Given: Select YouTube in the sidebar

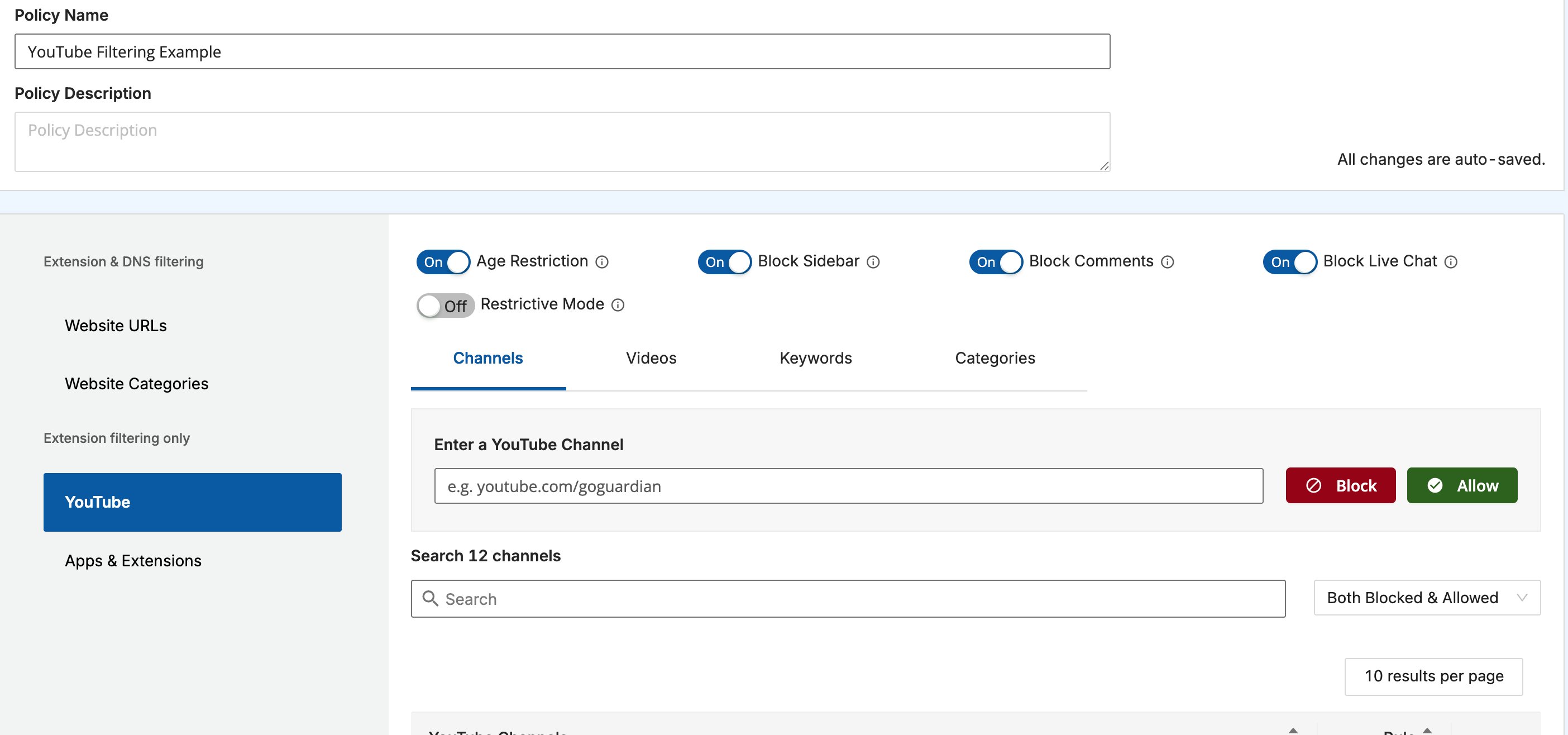Looking at the screenshot, I should coord(192,502).
